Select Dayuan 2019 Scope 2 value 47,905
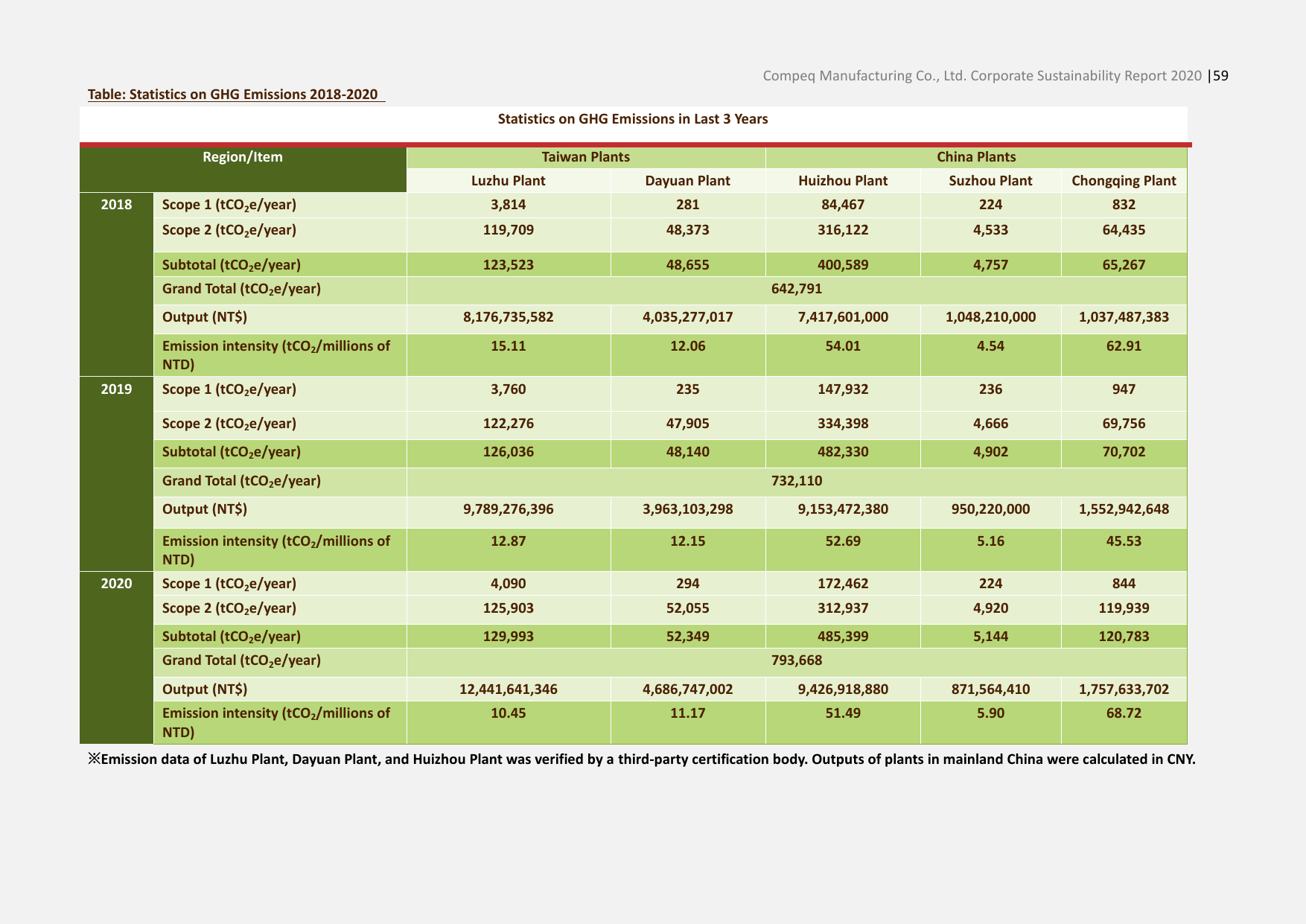This screenshot has height=924, width=1306. 688,424
